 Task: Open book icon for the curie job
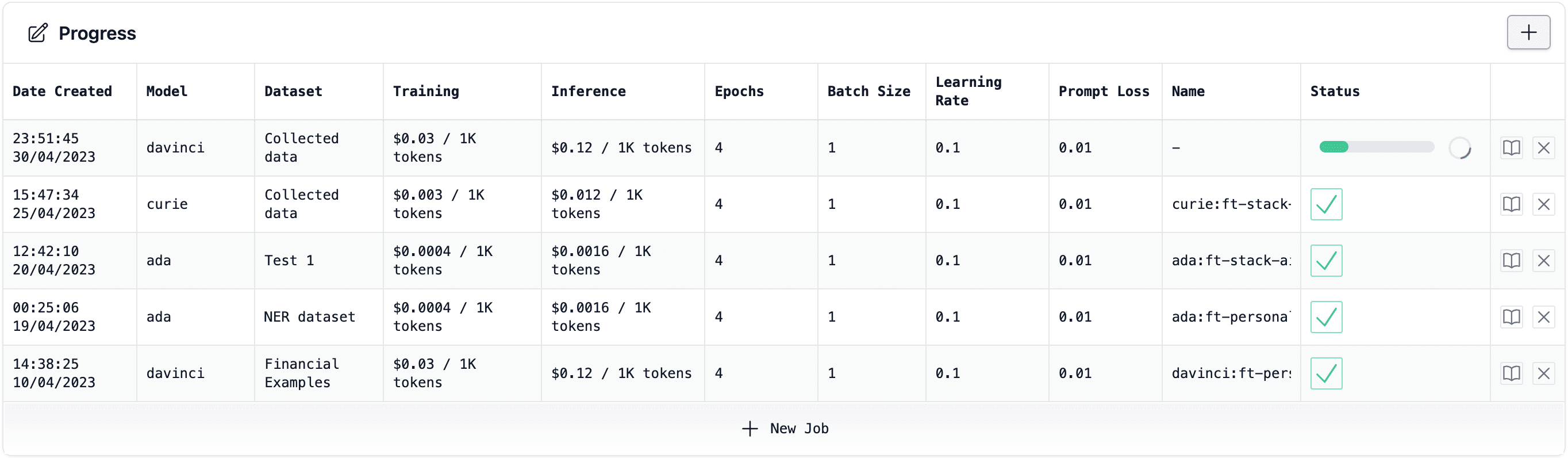point(1511,204)
